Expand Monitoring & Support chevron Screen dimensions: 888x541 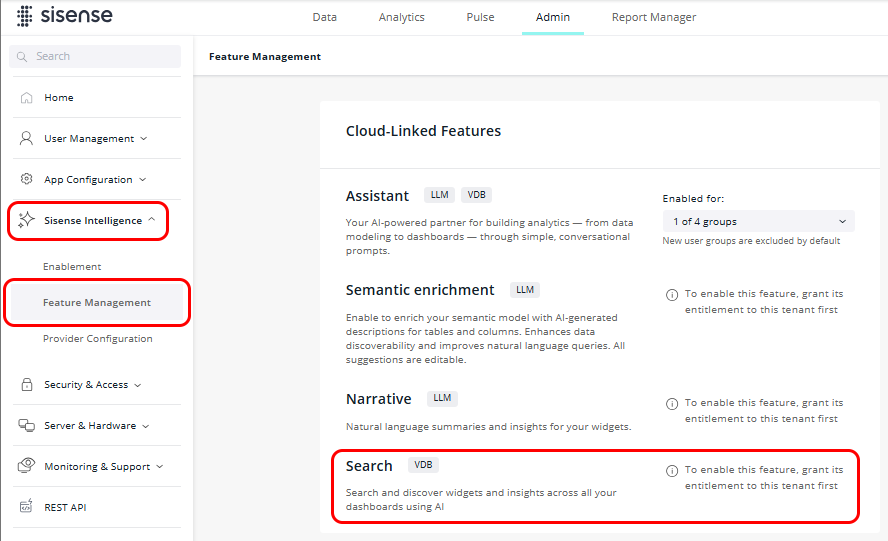(160, 466)
